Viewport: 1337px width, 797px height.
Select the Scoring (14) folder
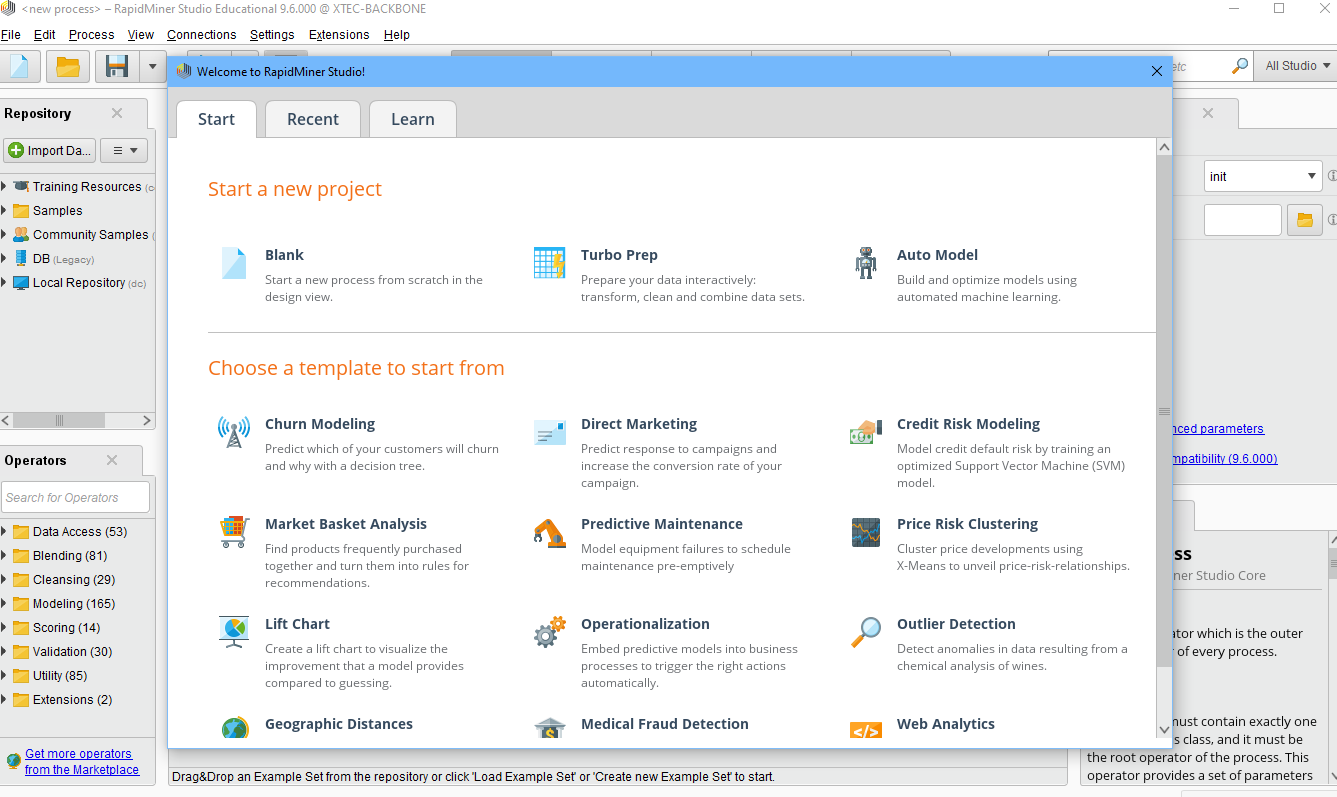pos(56,628)
